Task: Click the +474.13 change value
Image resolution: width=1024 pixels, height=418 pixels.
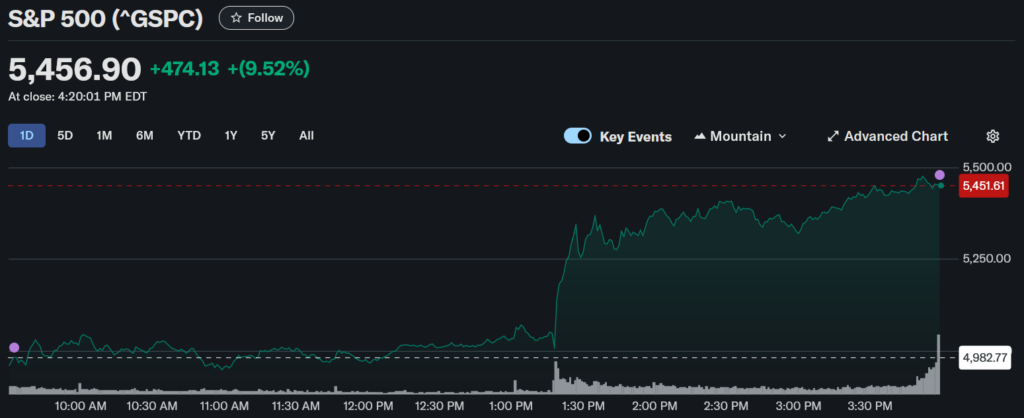Action: [185, 69]
